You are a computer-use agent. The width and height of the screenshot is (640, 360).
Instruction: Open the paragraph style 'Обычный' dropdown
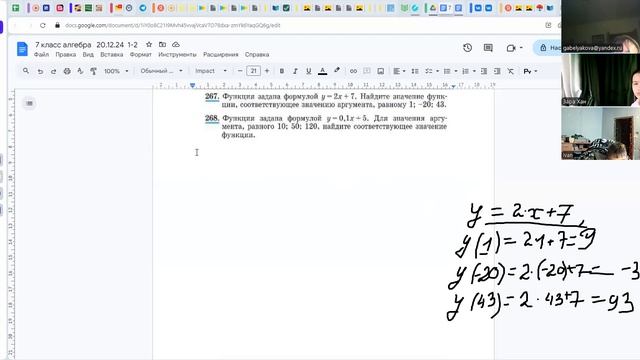pyautogui.click(x=161, y=71)
